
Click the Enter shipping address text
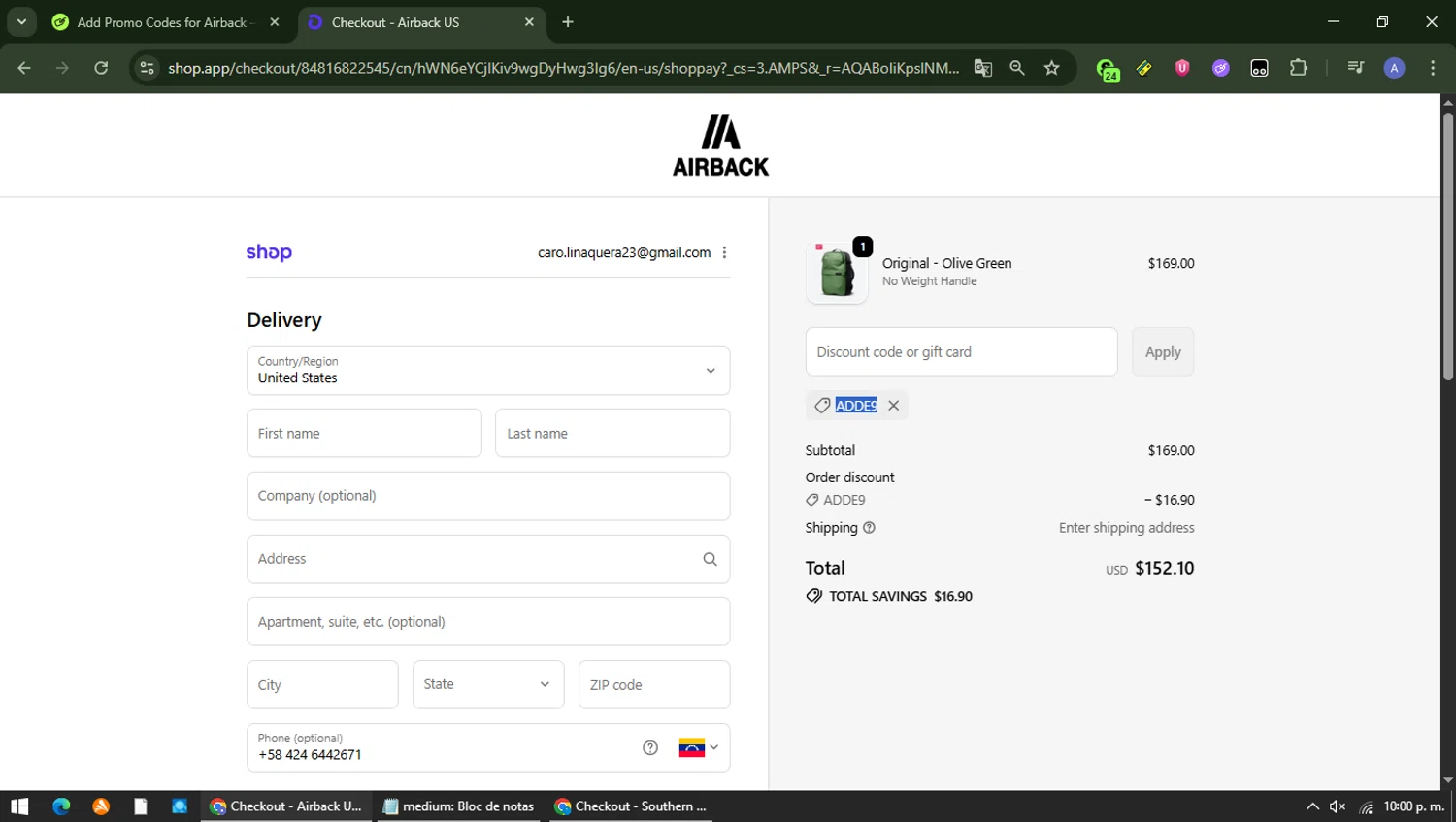(x=1126, y=528)
